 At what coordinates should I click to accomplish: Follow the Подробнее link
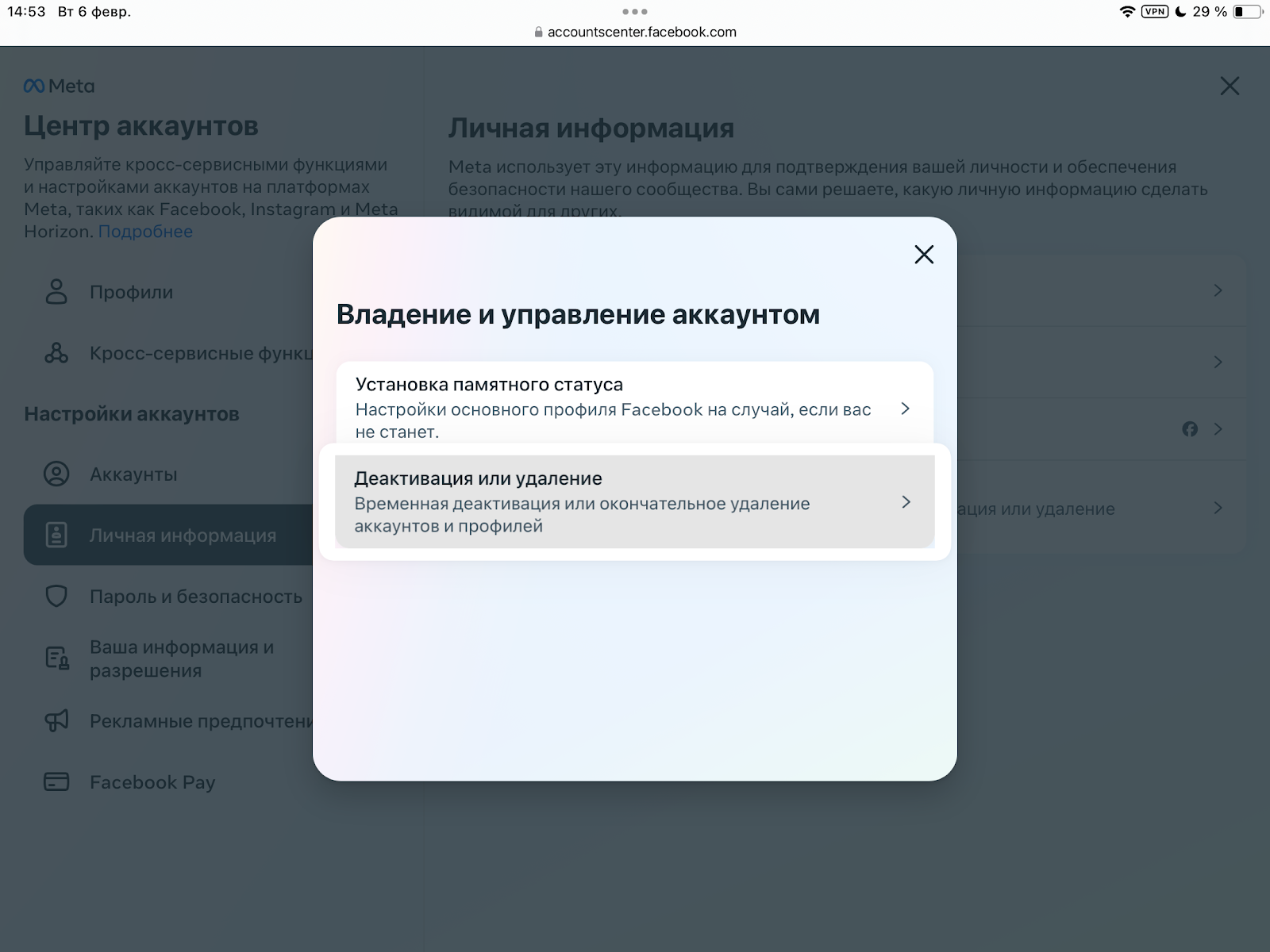click(145, 232)
